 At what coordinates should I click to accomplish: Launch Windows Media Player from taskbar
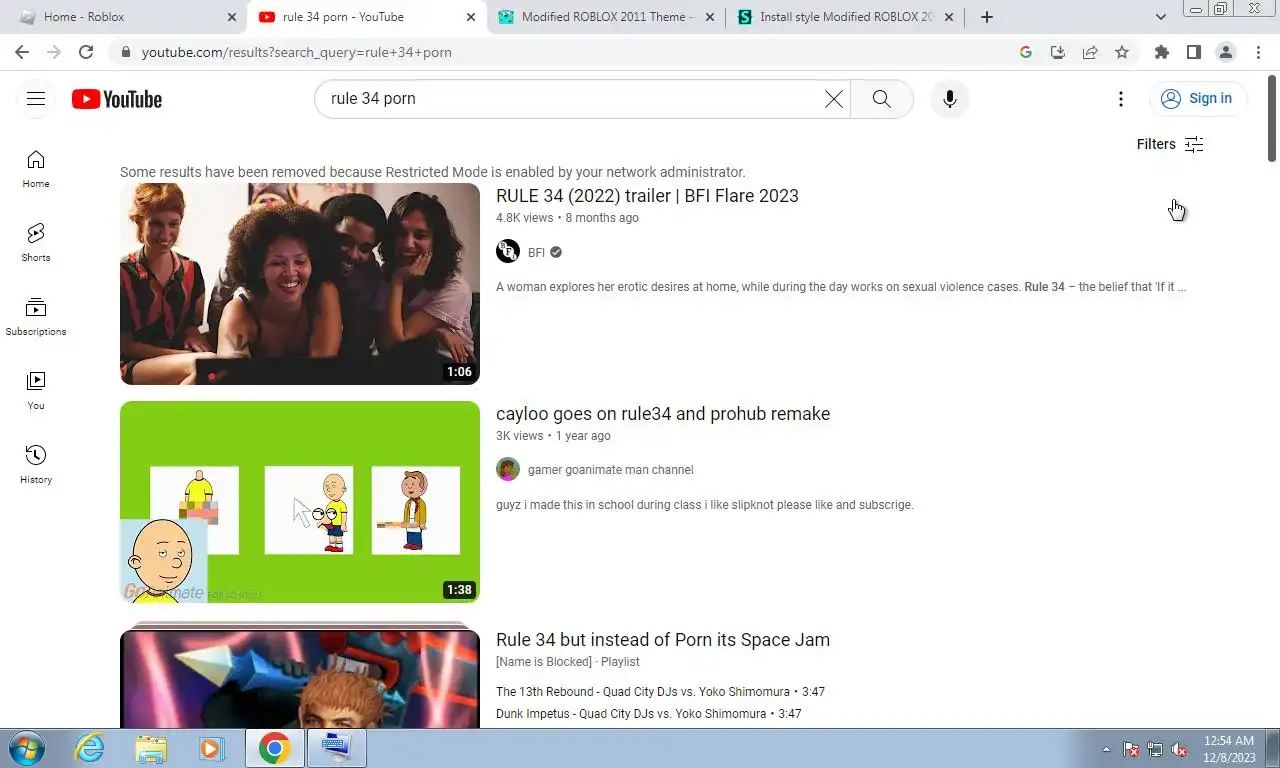coord(211,748)
